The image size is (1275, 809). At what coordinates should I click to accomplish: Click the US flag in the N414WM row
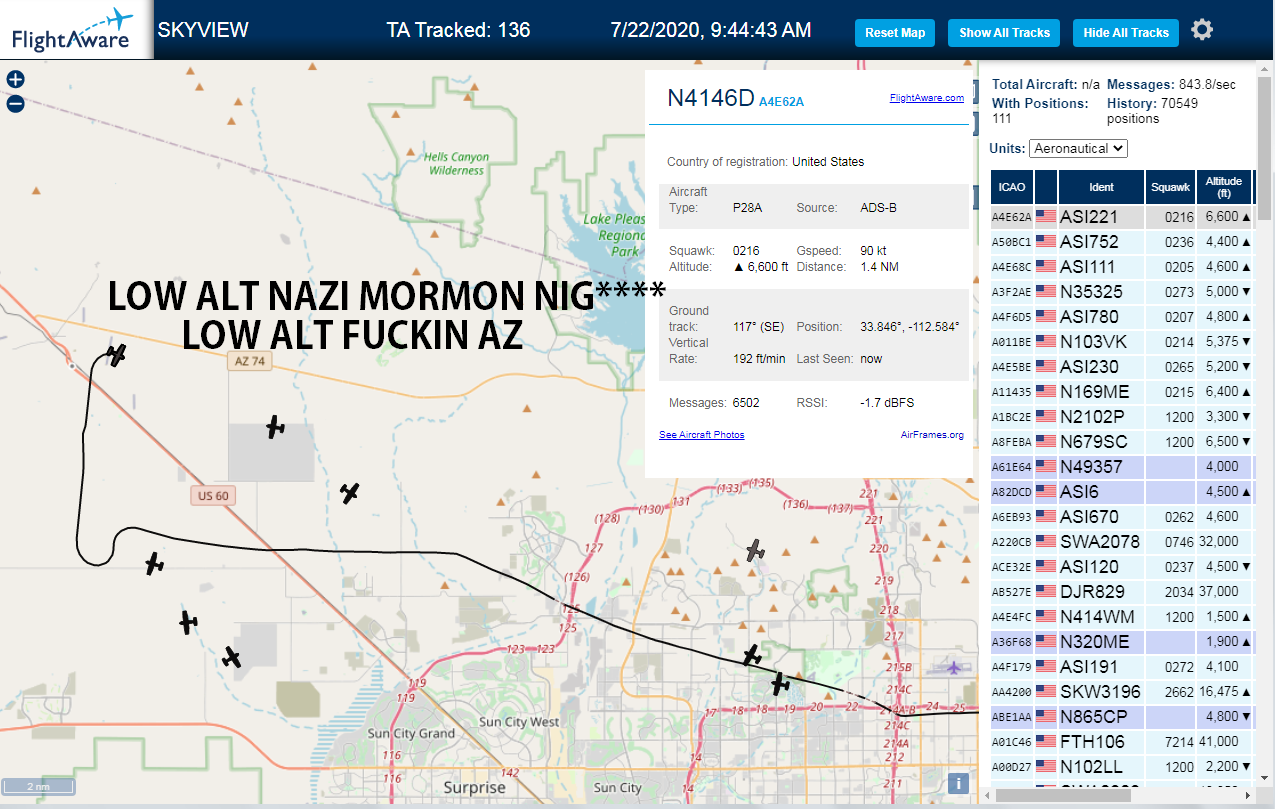[x=1046, y=616]
